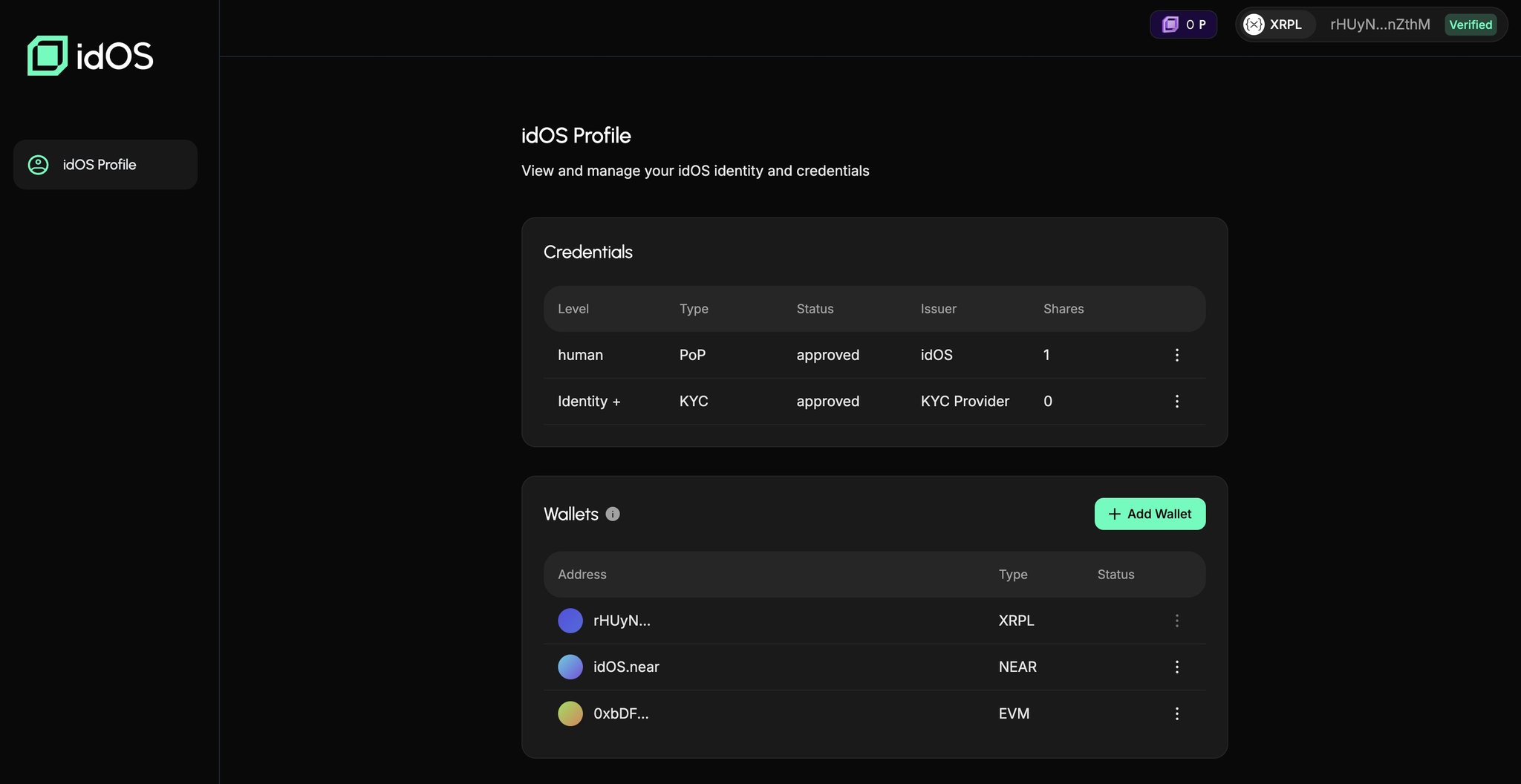1521x784 pixels.
Task: Open options menu for the Identity + KYC credential
Action: pos(1176,401)
